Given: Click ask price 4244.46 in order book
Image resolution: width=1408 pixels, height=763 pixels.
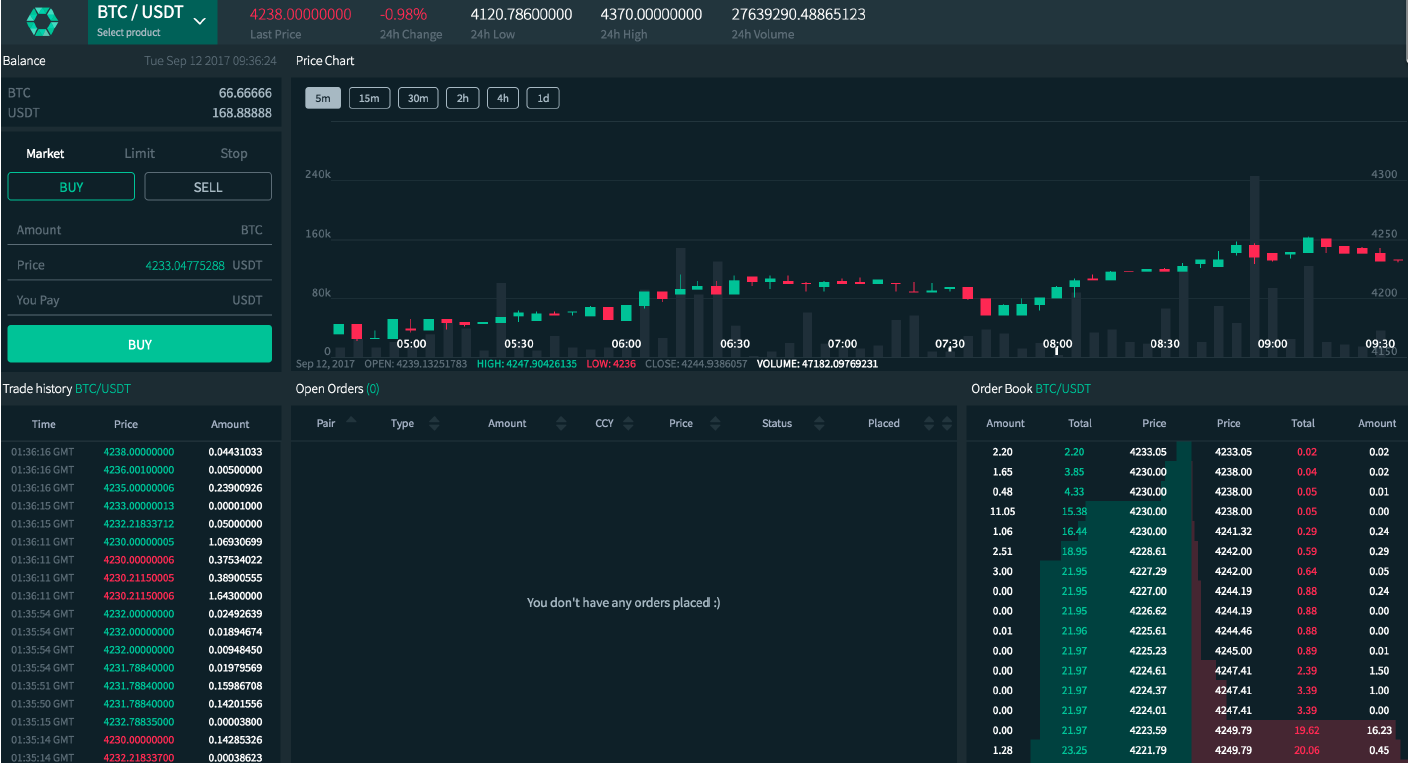Looking at the screenshot, I should [x=1233, y=631].
